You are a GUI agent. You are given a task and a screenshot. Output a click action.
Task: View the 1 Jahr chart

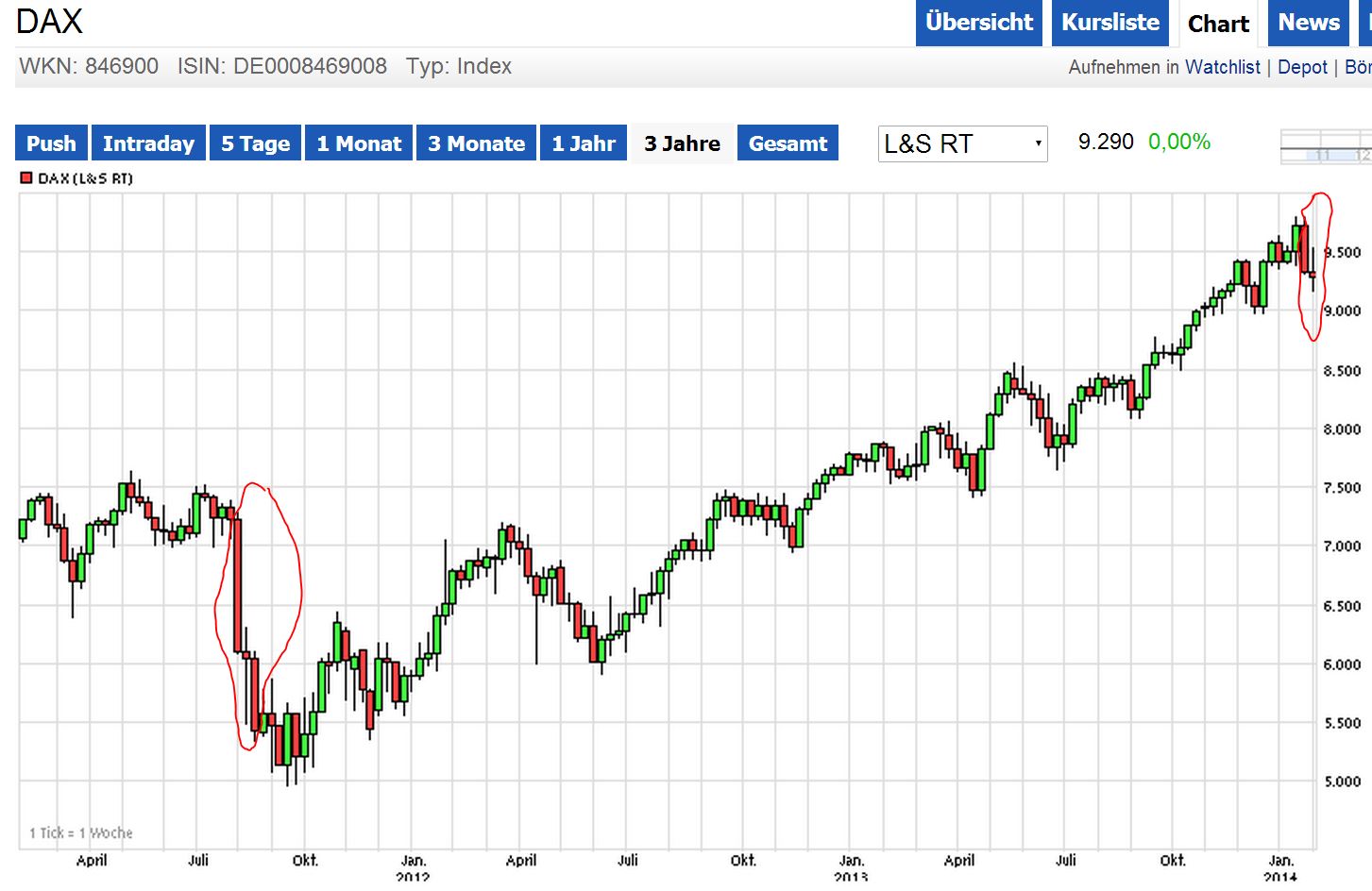pyautogui.click(x=583, y=143)
